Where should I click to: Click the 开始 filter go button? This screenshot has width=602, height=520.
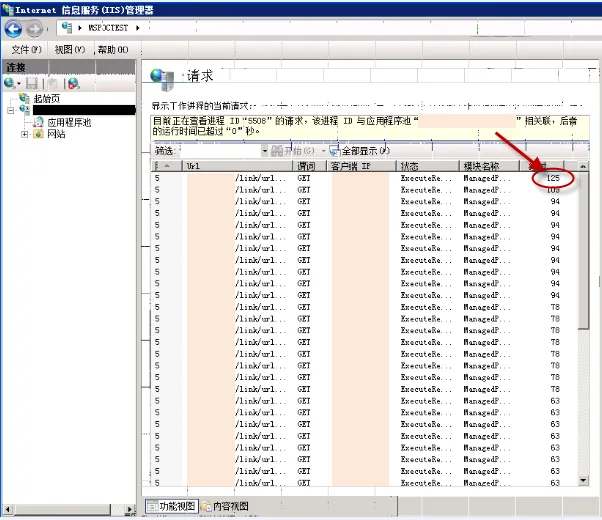(x=293, y=151)
